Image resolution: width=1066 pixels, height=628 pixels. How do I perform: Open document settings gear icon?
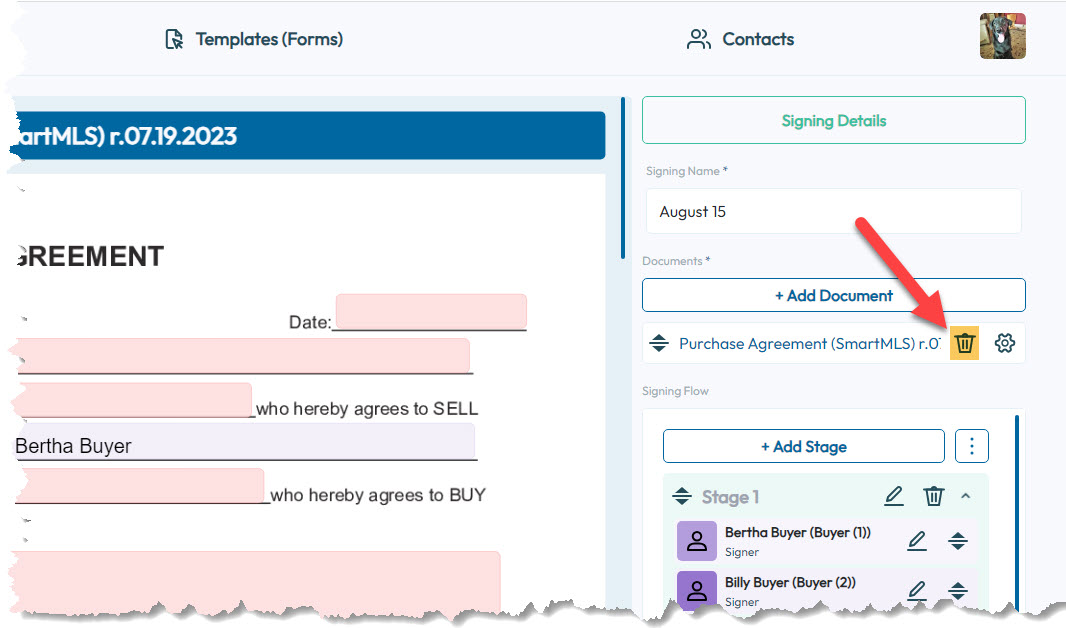pyautogui.click(x=1005, y=343)
